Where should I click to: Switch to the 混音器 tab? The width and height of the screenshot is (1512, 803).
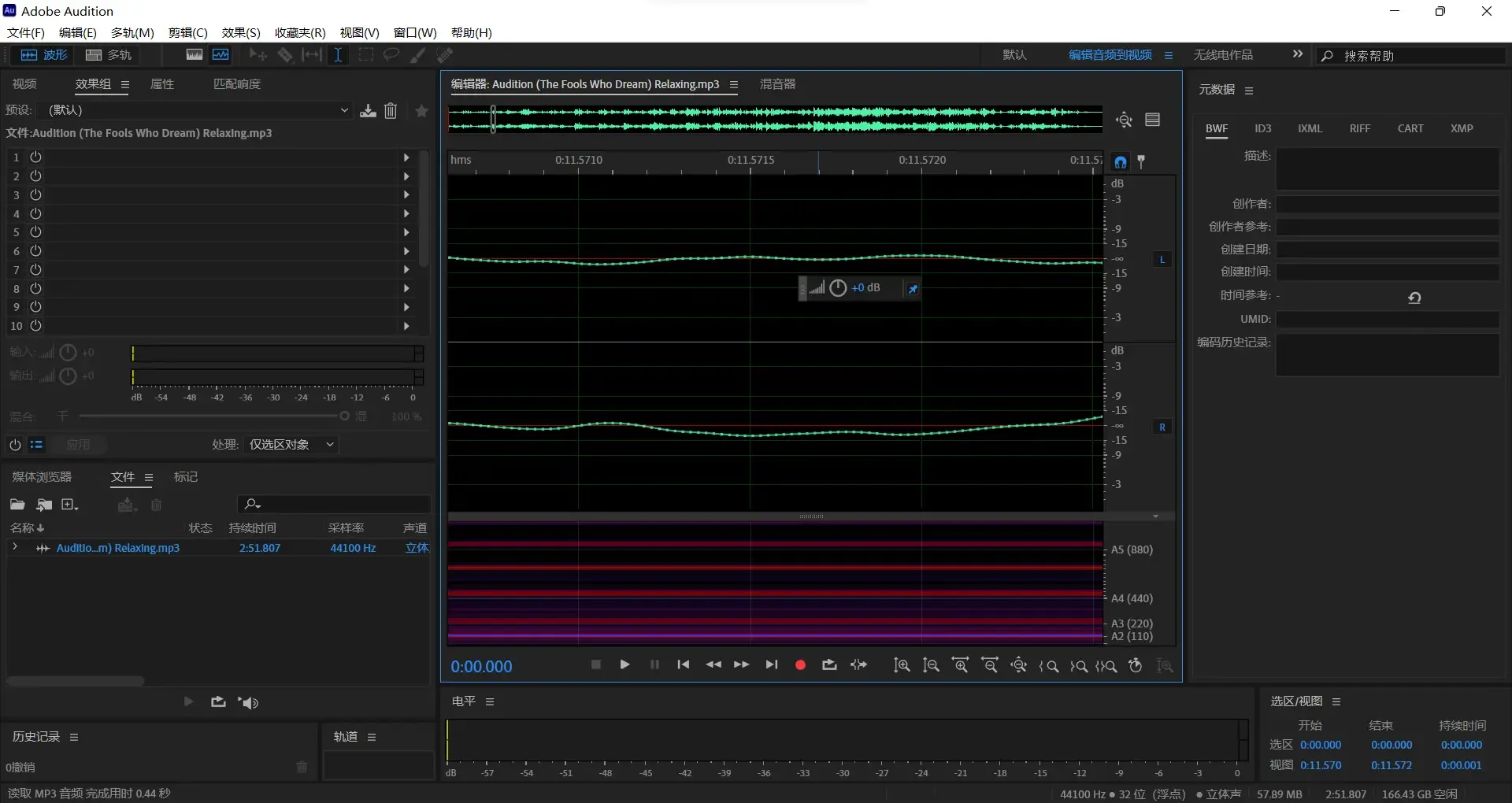point(777,84)
